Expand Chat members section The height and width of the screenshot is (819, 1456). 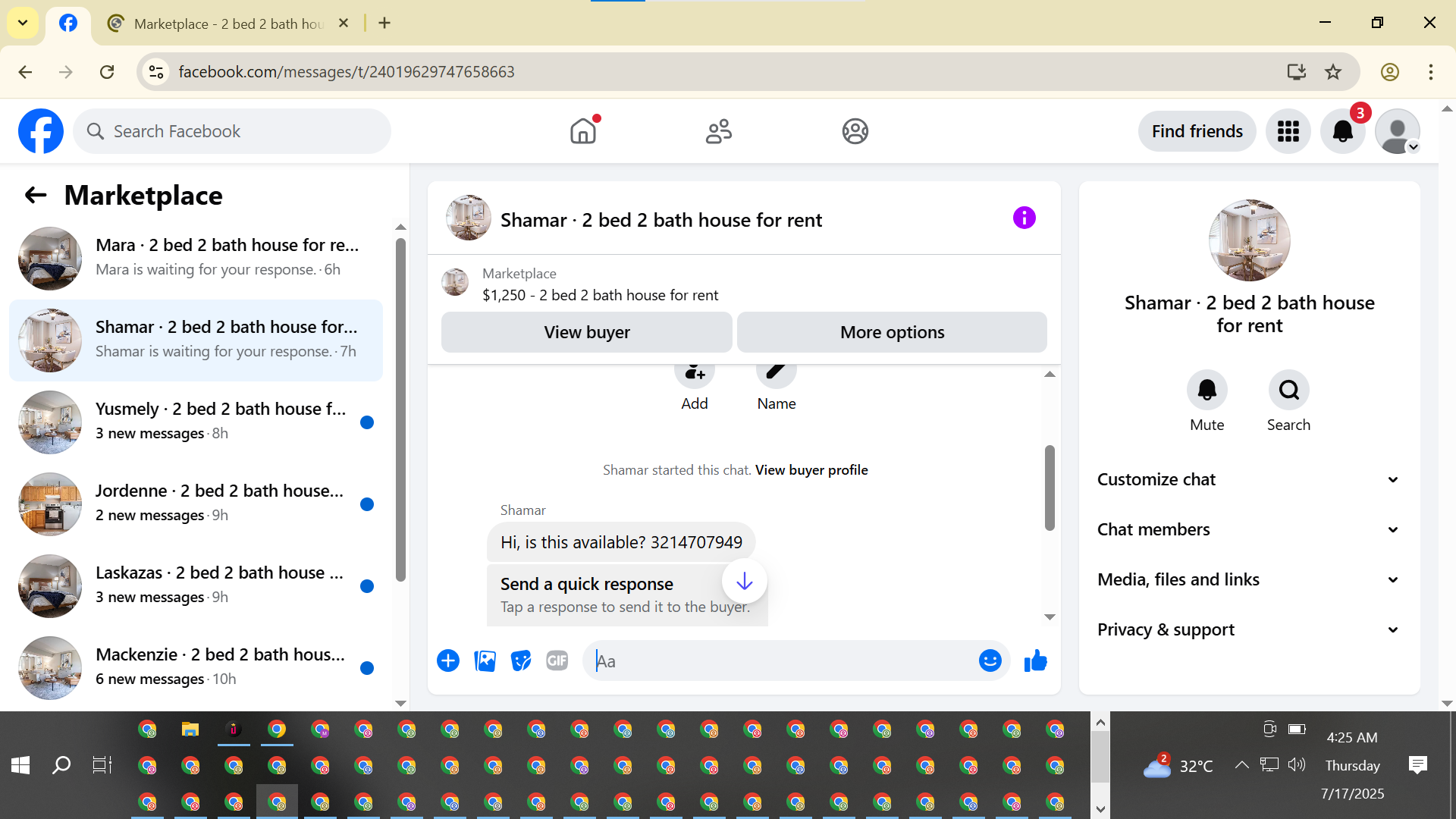pos(1248,529)
